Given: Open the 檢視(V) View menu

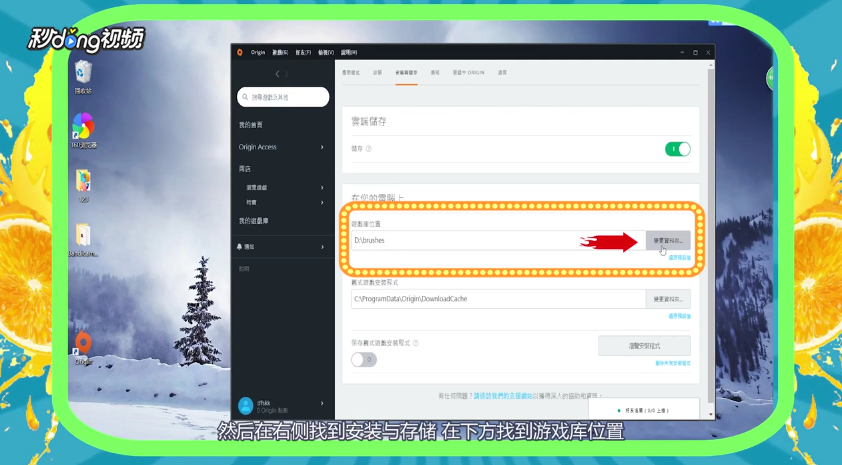Looking at the screenshot, I should [326, 52].
